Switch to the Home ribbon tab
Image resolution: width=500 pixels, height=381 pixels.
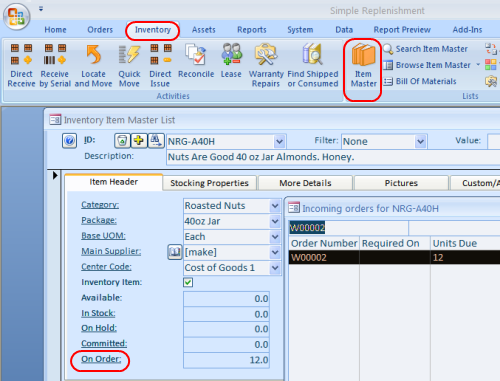pos(55,30)
